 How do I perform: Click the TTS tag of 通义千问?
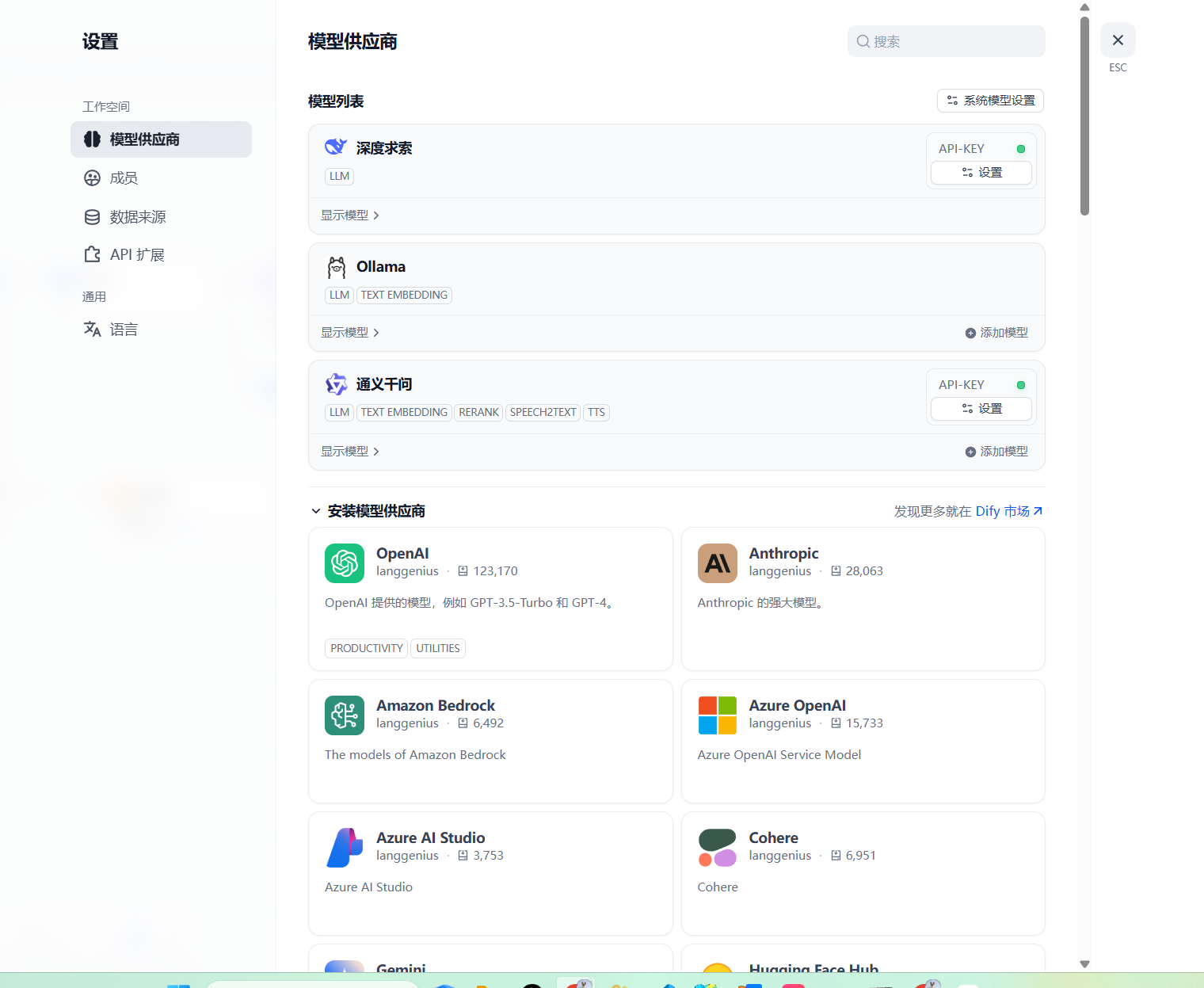(596, 413)
